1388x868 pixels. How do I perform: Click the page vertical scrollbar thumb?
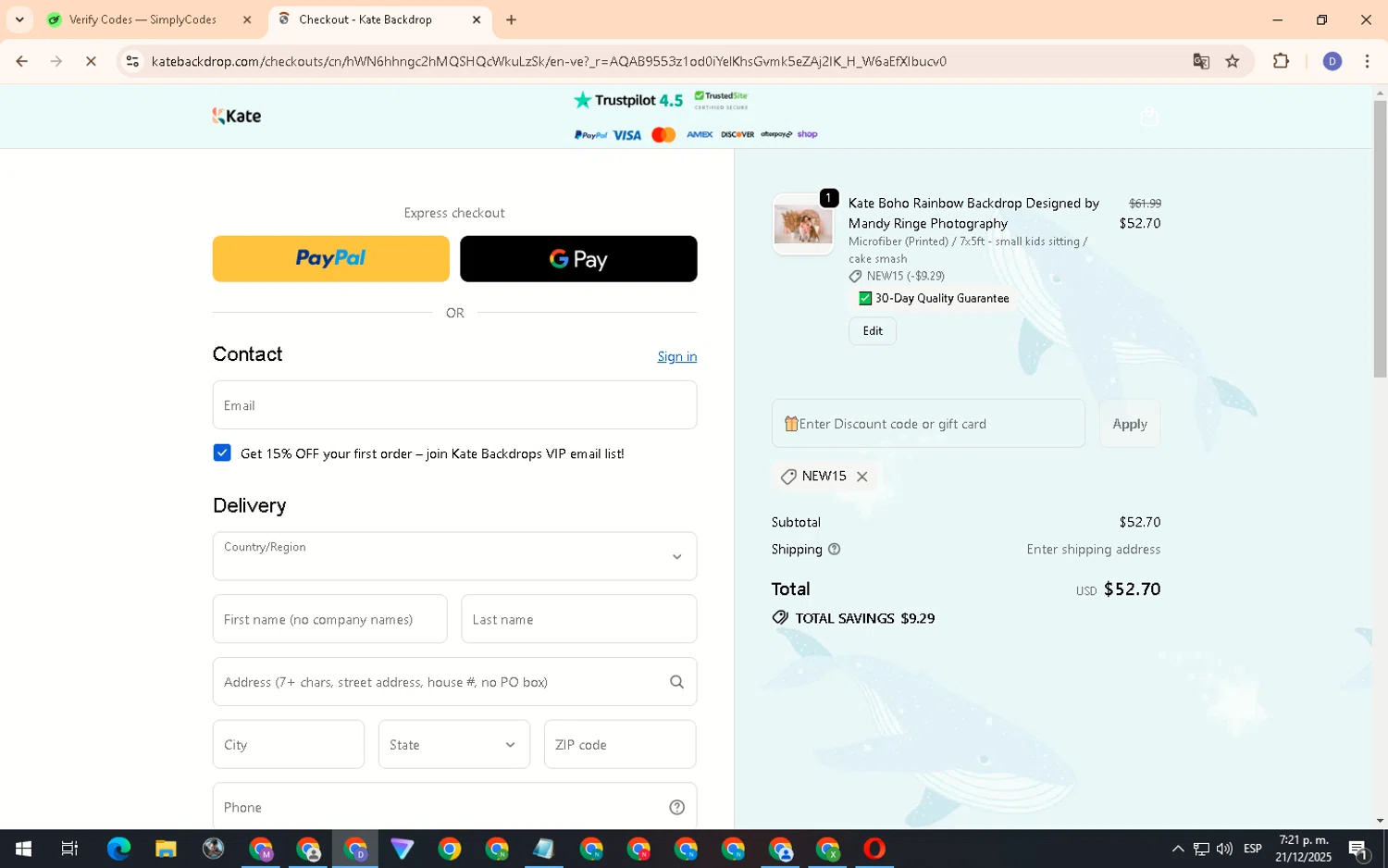point(1380,239)
